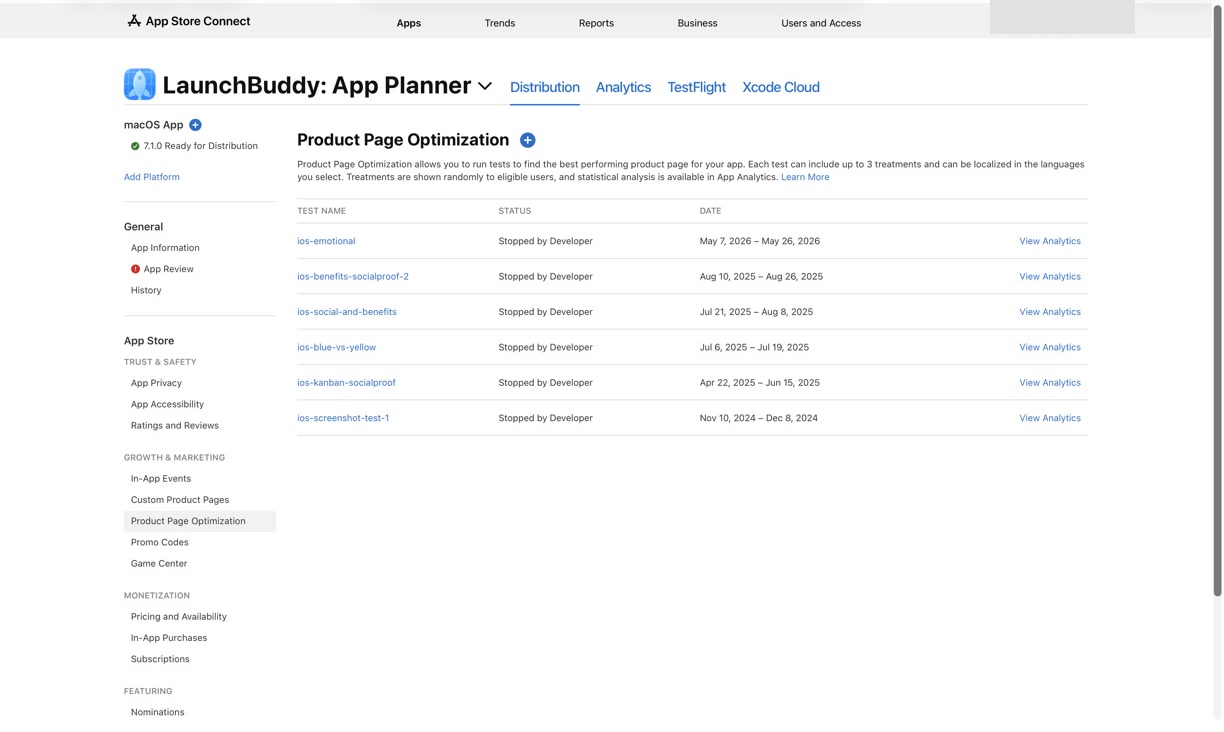Open Nominations in the sidebar

tap(158, 712)
